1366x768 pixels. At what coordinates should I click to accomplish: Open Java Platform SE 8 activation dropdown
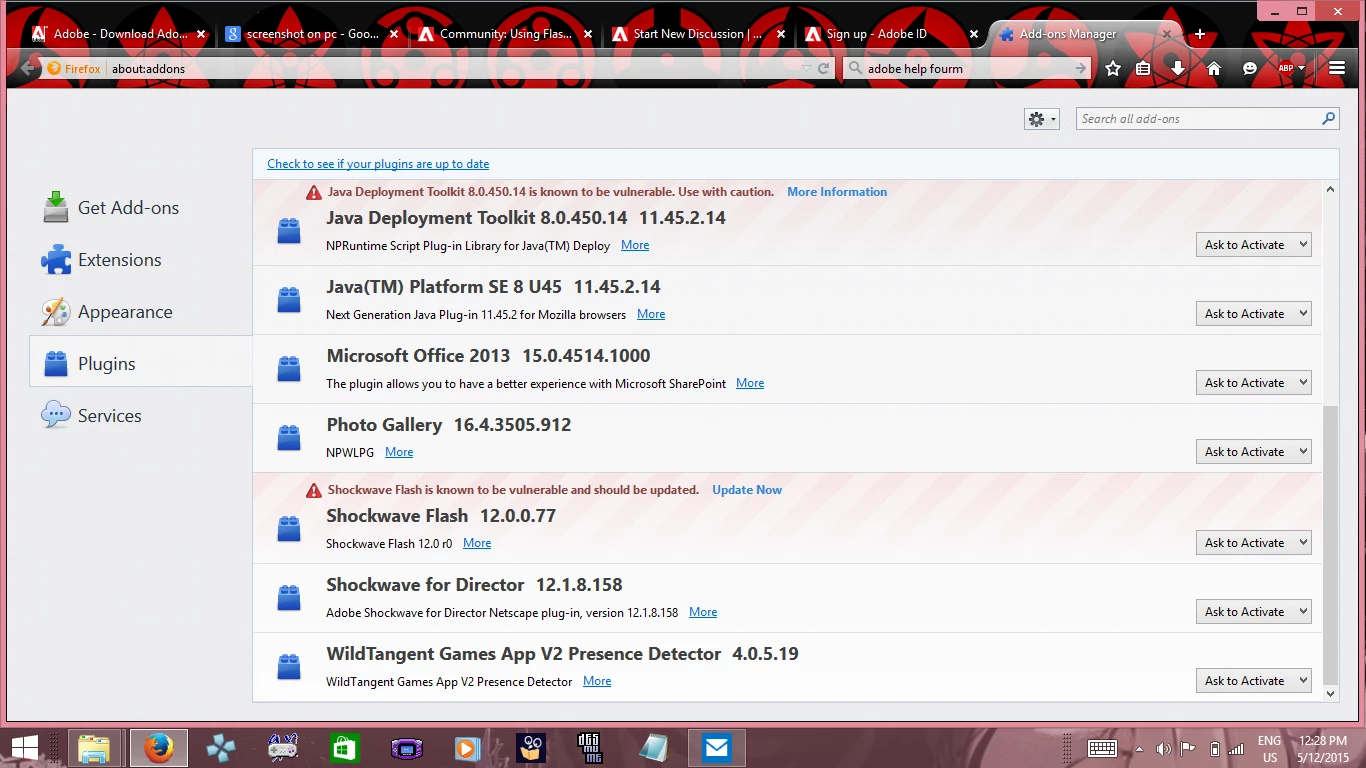(x=1253, y=314)
